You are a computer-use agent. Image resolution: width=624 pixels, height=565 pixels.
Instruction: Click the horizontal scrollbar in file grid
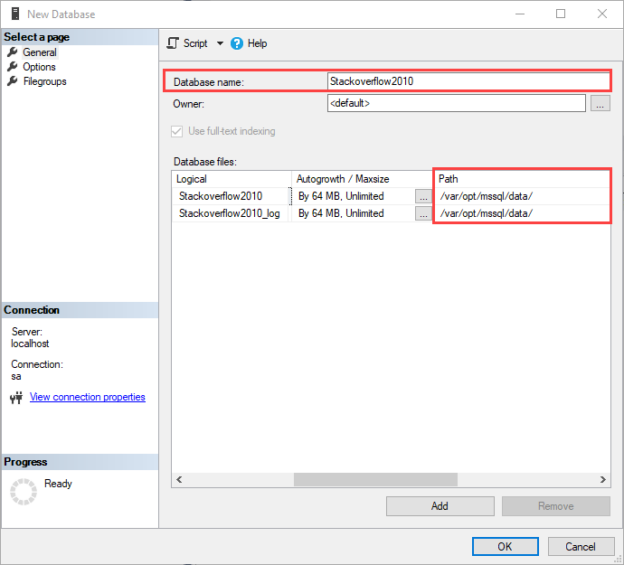pos(390,479)
